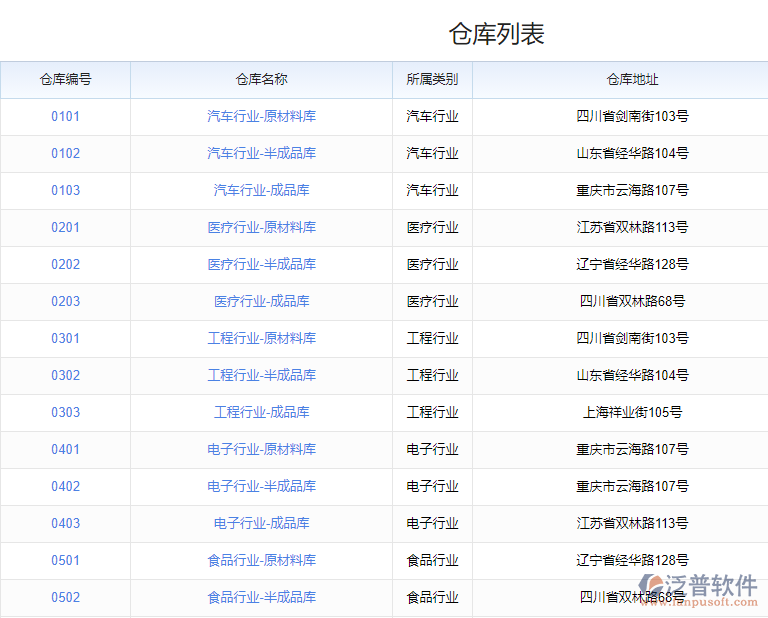Click address 重庆市云海路107号 in row 0401
The height and width of the screenshot is (618, 768).
(632, 449)
